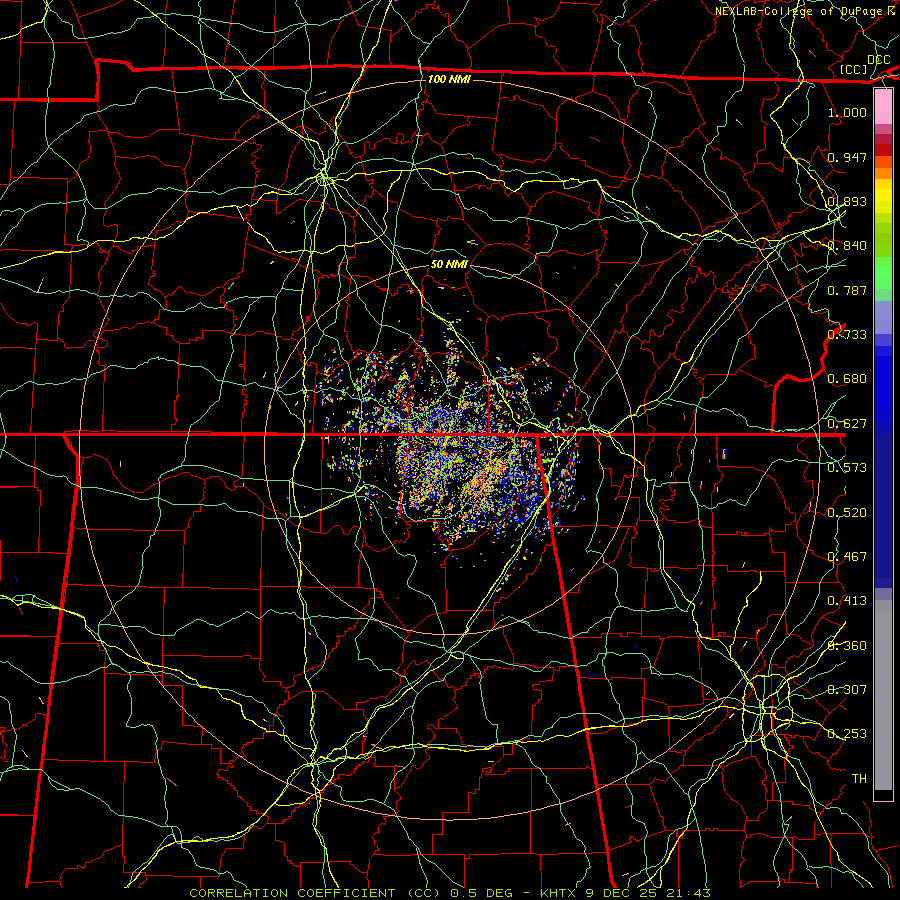Select the 0.840 scale value

847,246
